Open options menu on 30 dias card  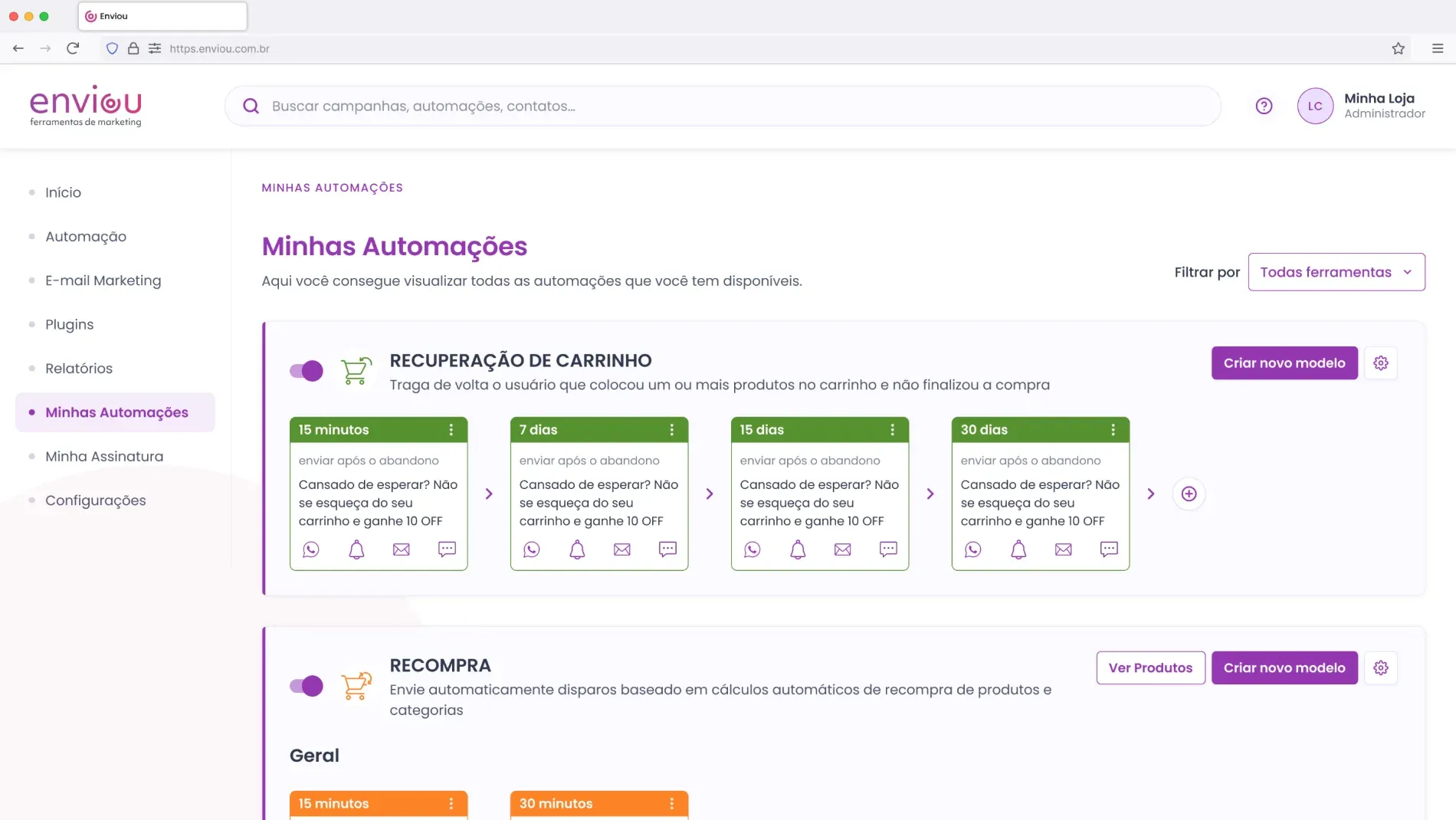click(x=1113, y=430)
